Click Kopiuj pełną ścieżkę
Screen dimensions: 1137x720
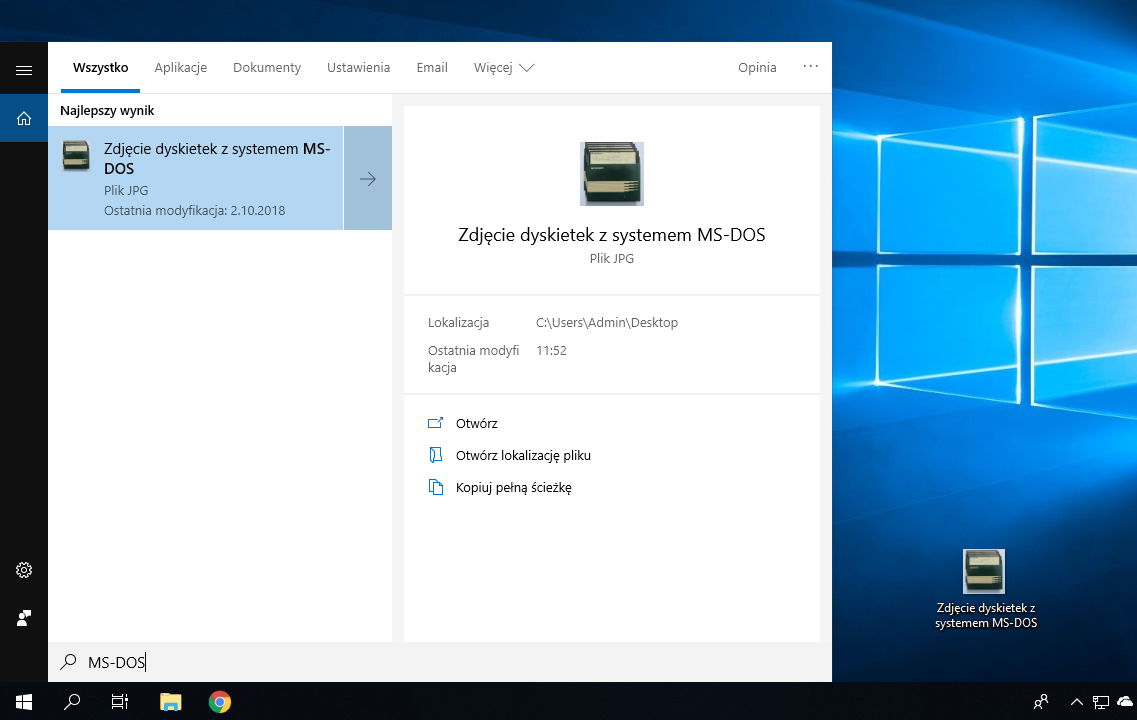point(512,488)
